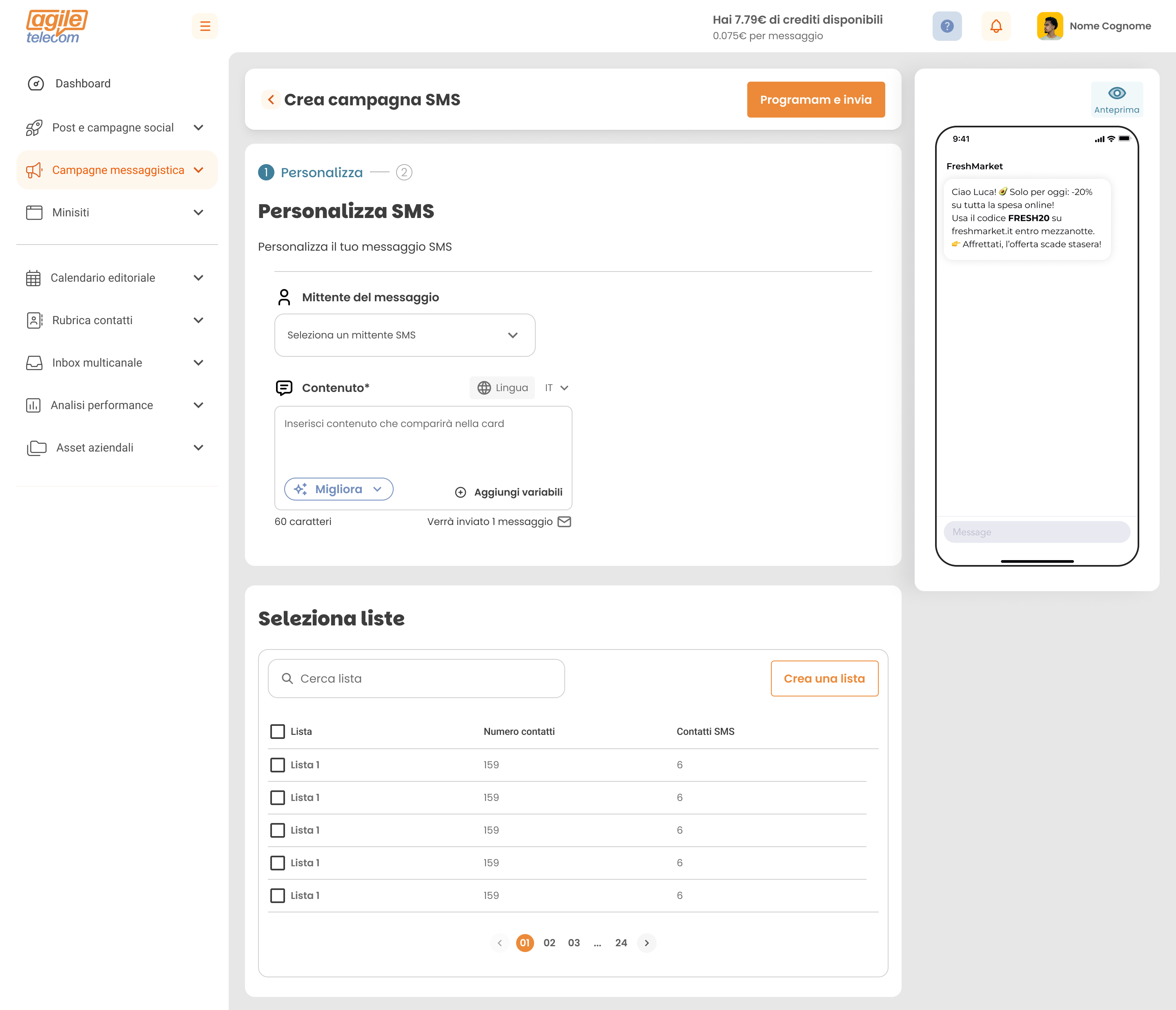Open Crea una lista

tap(824, 678)
